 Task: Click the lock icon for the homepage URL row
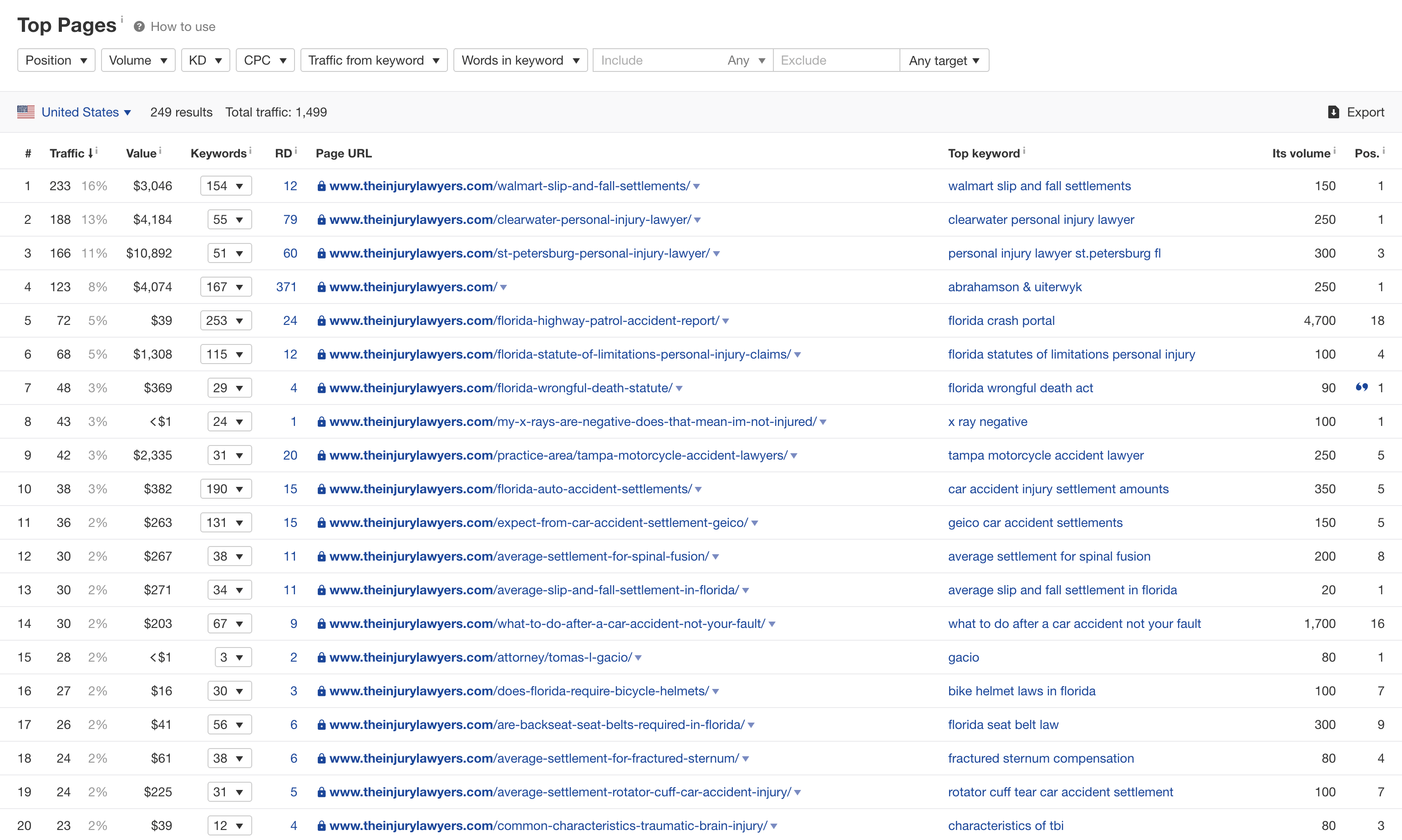(322, 287)
